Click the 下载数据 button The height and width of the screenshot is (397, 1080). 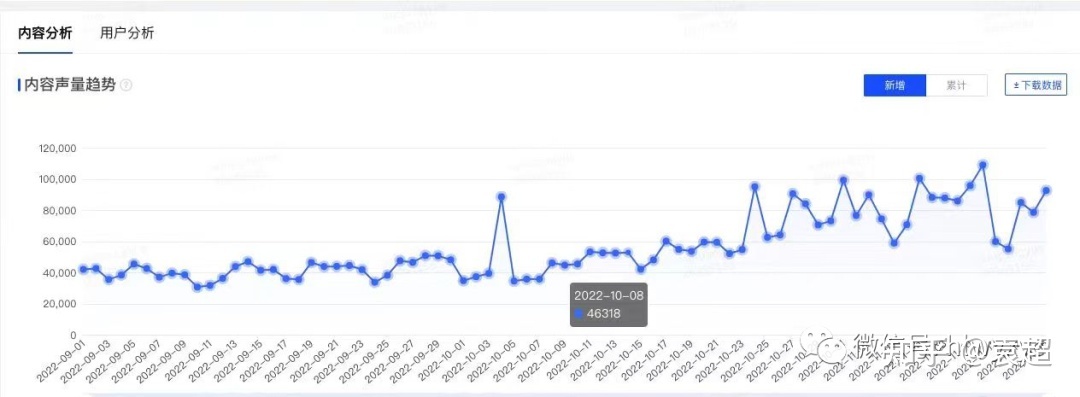[1036, 85]
